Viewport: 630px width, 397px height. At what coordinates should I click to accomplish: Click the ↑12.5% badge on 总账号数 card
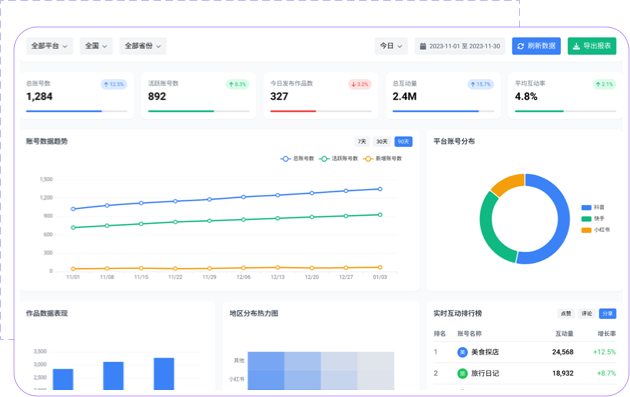tap(114, 84)
